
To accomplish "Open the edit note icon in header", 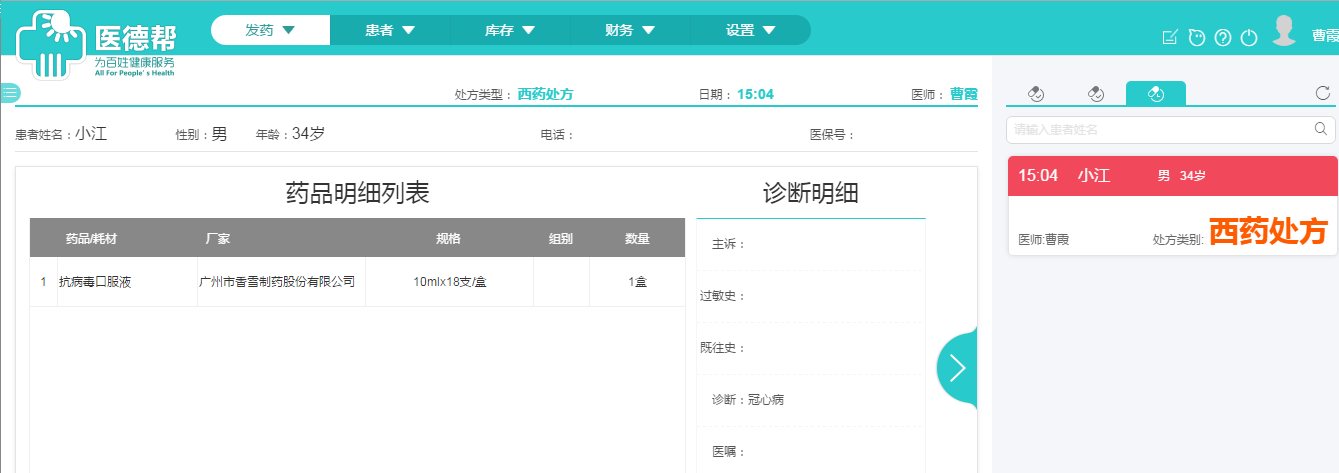I will pyautogui.click(x=1170, y=37).
